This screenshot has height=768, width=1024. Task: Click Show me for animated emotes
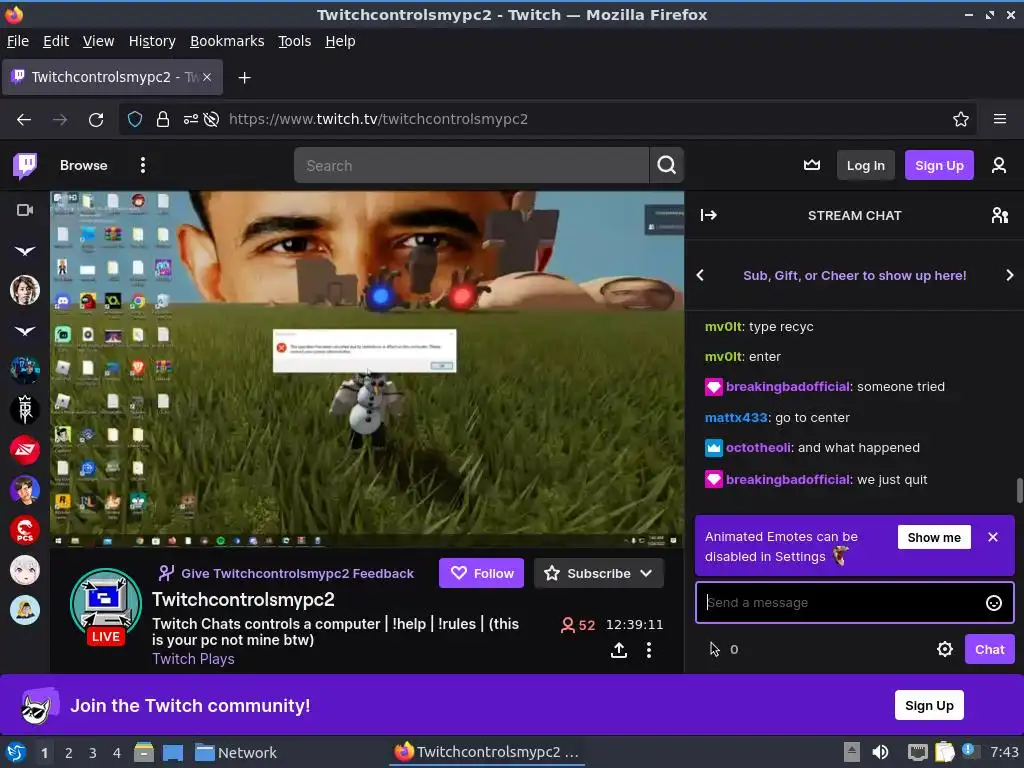pyautogui.click(x=934, y=537)
